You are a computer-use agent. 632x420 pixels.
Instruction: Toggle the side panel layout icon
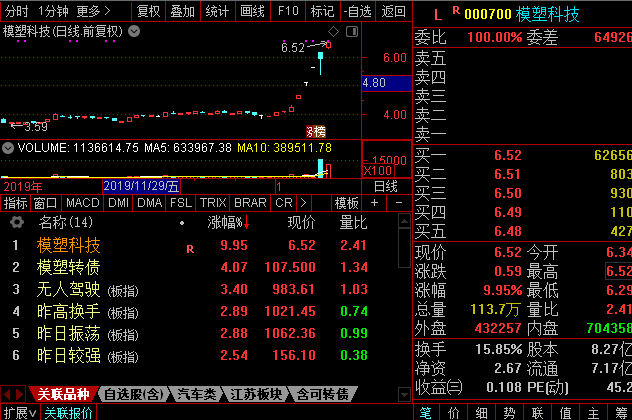click(x=352, y=31)
